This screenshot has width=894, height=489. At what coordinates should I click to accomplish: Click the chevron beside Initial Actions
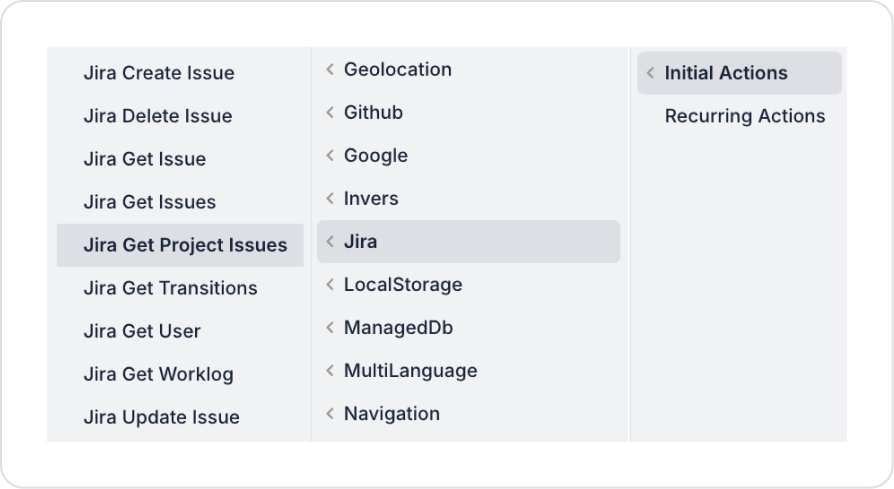coord(651,73)
